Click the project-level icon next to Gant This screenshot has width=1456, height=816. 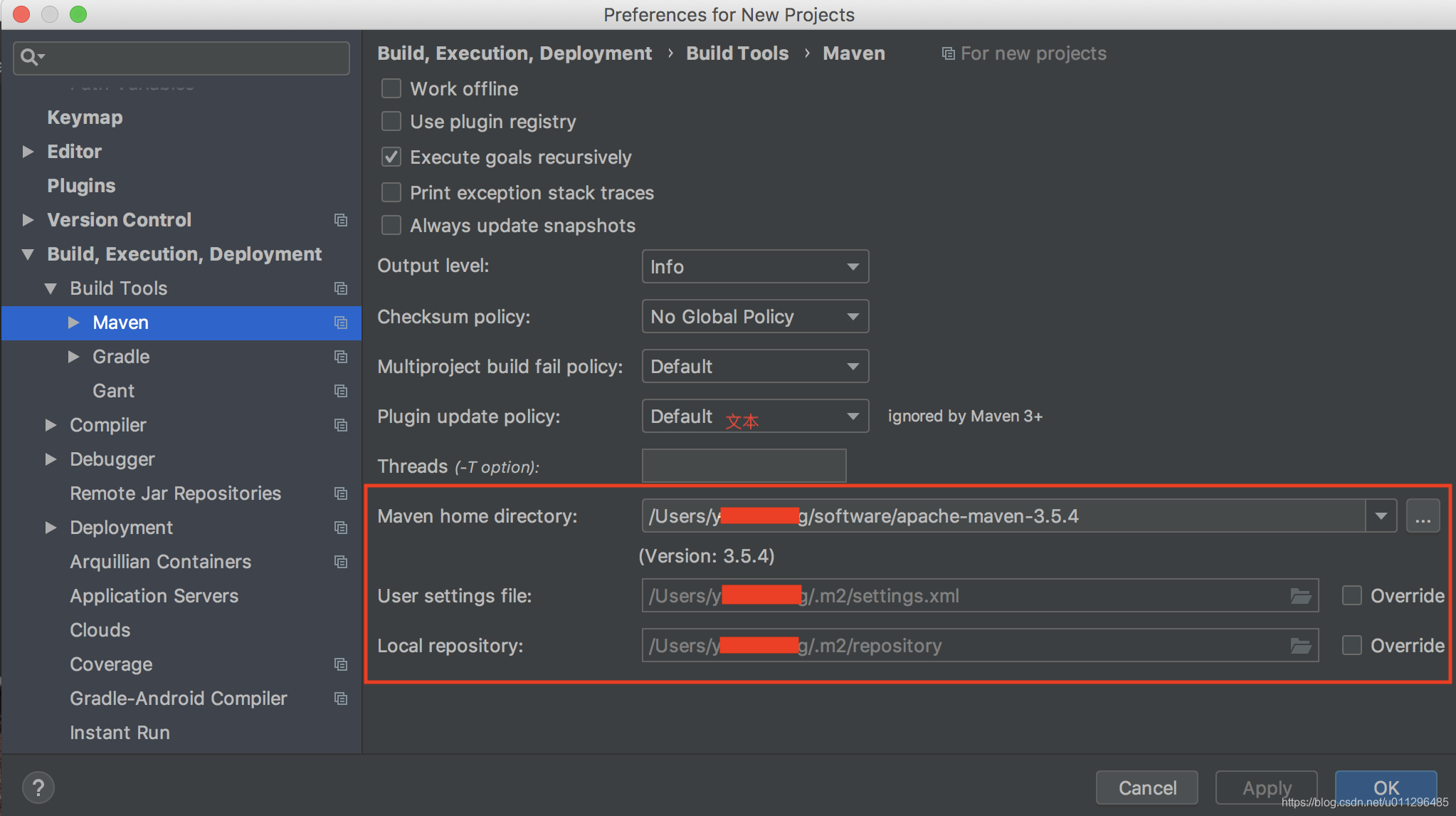click(x=341, y=391)
